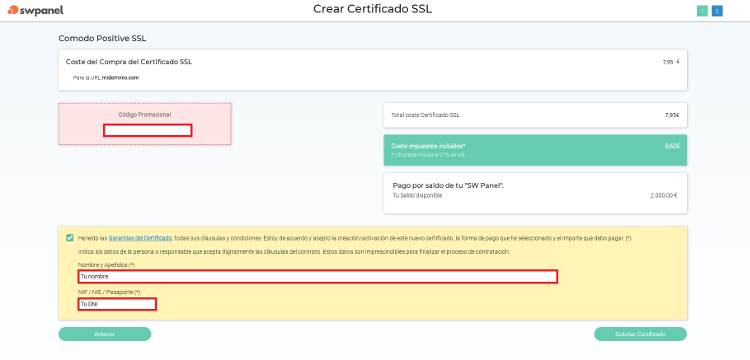Focus the Nombre y Apellidos field
The width and height of the screenshot is (750, 360).
pos(318,276)
